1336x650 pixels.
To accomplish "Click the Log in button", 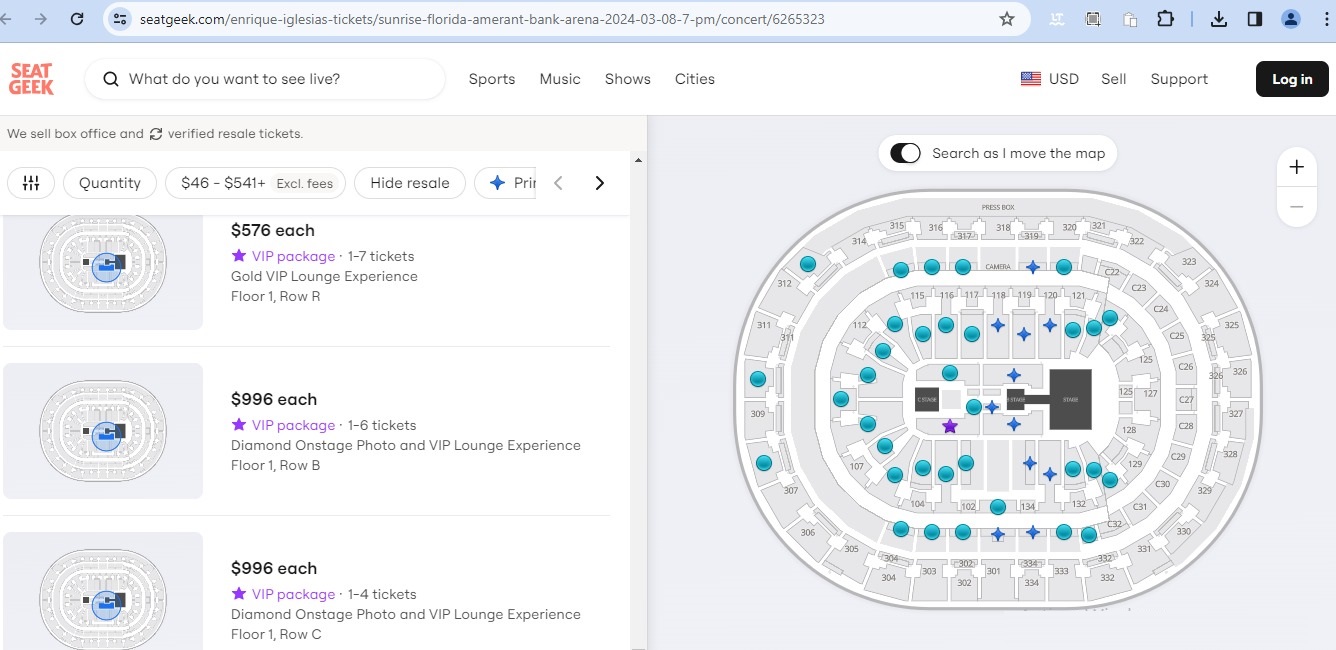I will point(1291,78).
